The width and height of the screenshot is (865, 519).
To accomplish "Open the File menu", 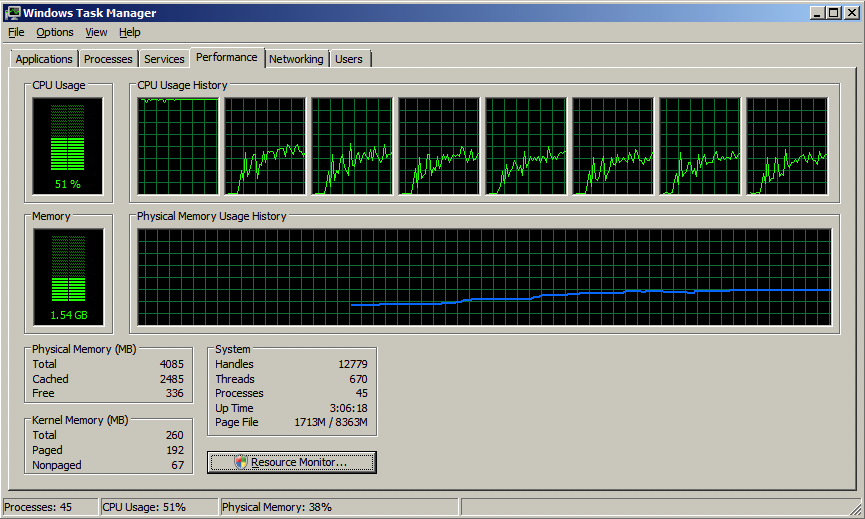I will (x=16, y=33).
